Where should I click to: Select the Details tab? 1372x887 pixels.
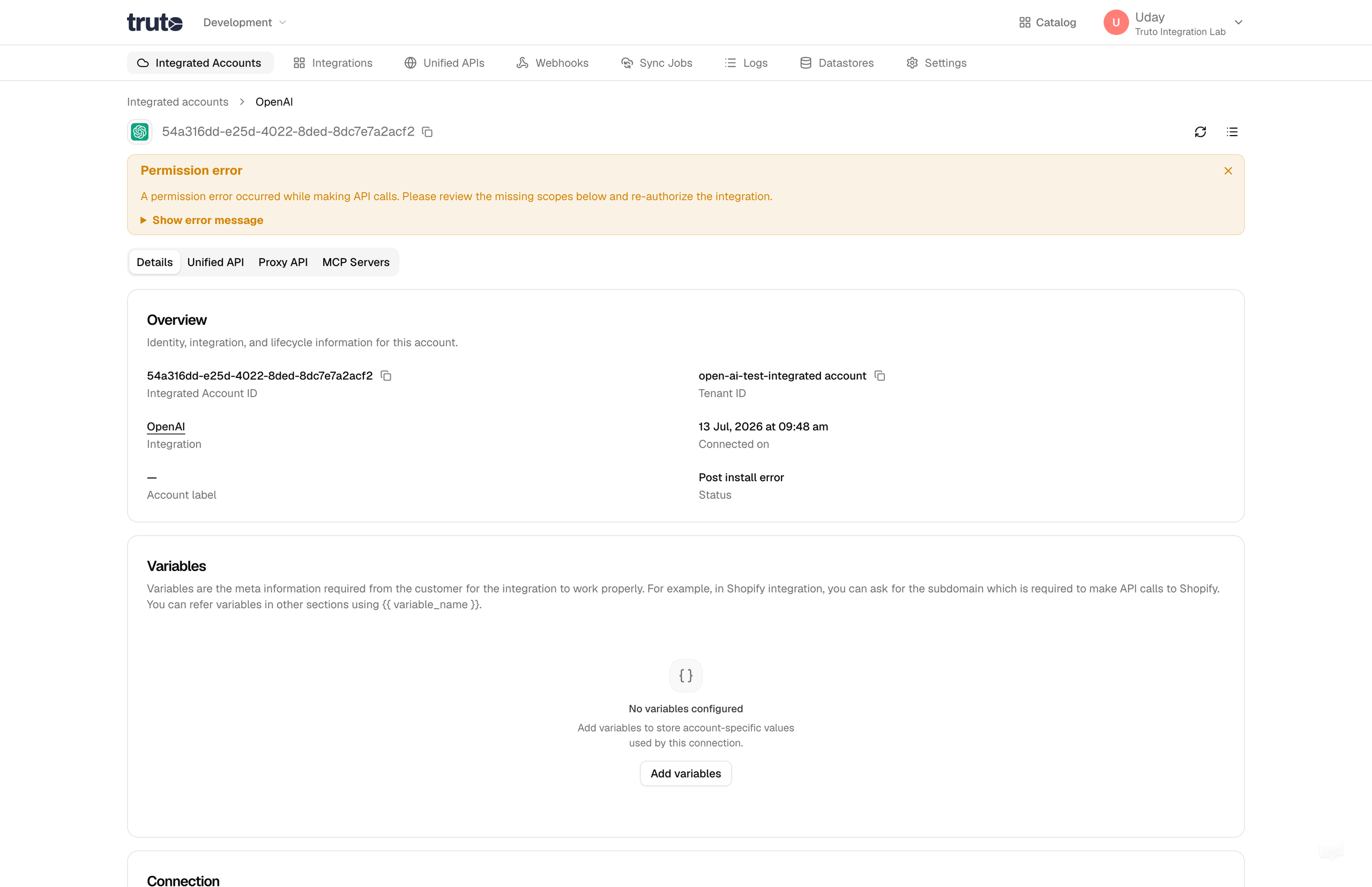(154, 262)
